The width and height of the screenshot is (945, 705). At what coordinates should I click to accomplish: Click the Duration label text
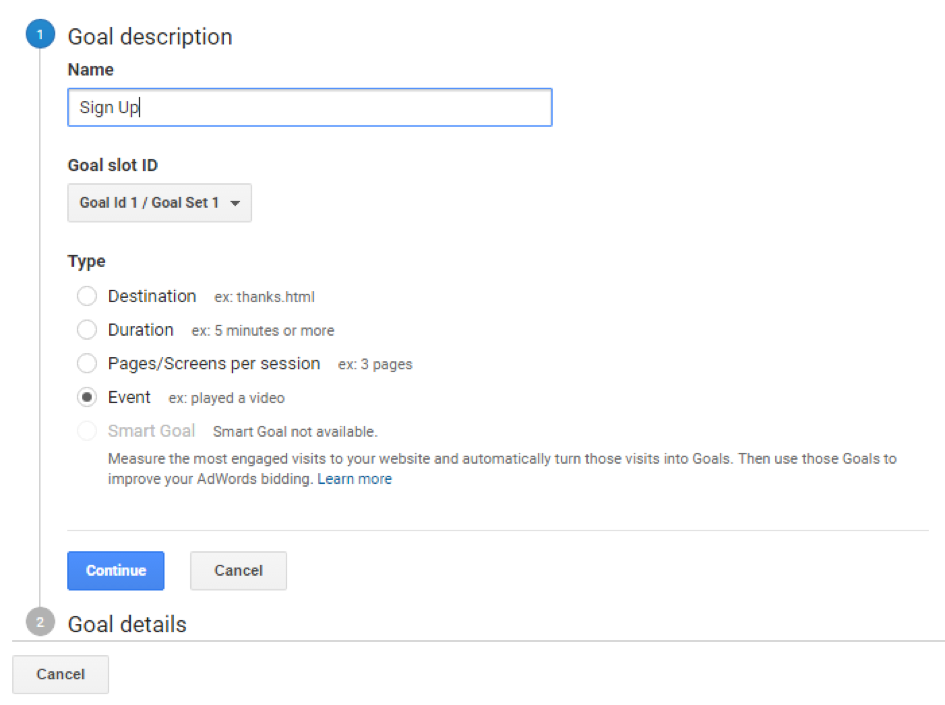tap(140, 330)
